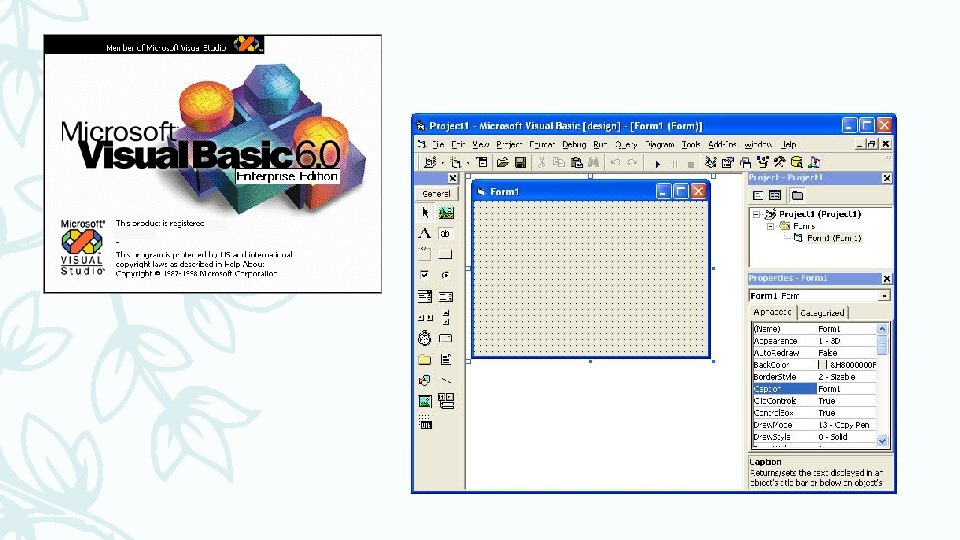Viewport: 960px width, 540px height.
Task: Pick the DriveListBox control in the toolbox
Action: (446, 338)
